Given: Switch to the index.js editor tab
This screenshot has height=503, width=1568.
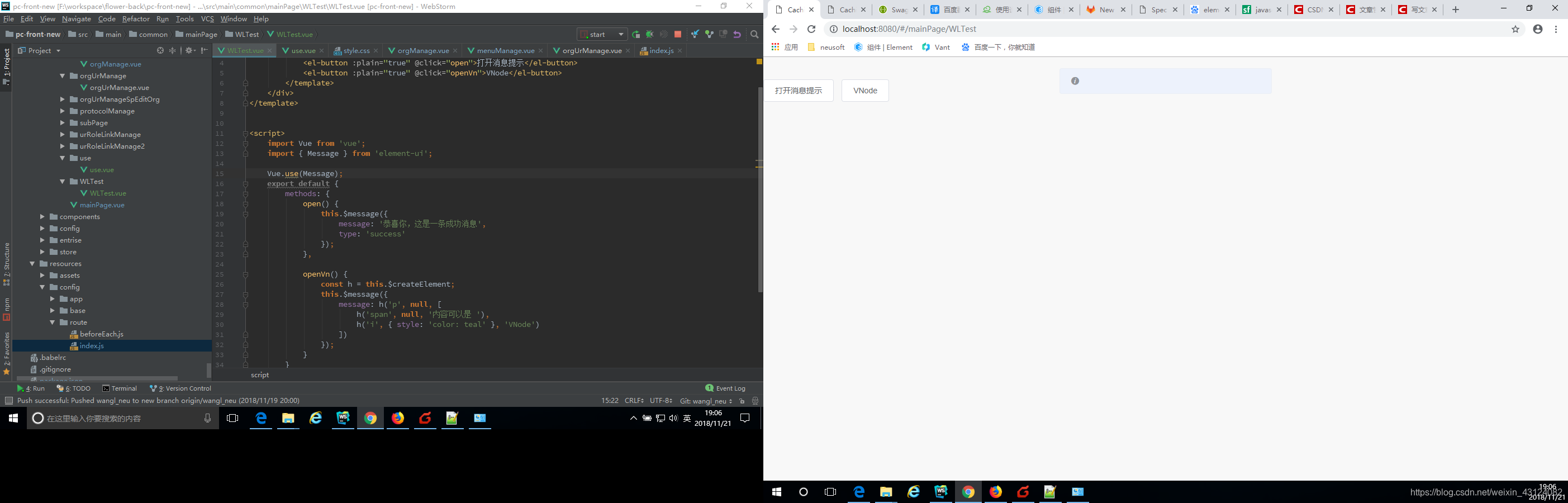Looking at the screenshot, I should click(x=661, y=50).
